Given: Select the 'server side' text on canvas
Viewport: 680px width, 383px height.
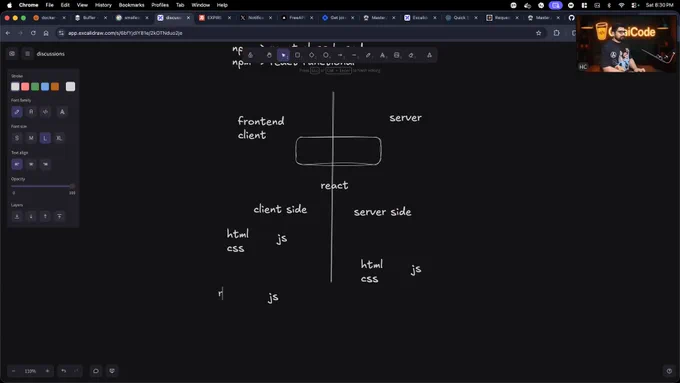Looking at the screenshot, I should pyautogui.click(x=382, y=212).
